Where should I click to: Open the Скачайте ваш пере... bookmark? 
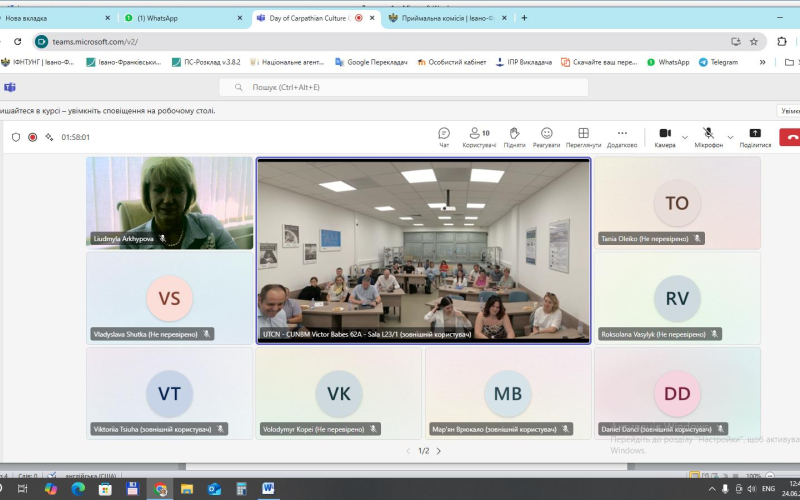(x=599, y=62)
